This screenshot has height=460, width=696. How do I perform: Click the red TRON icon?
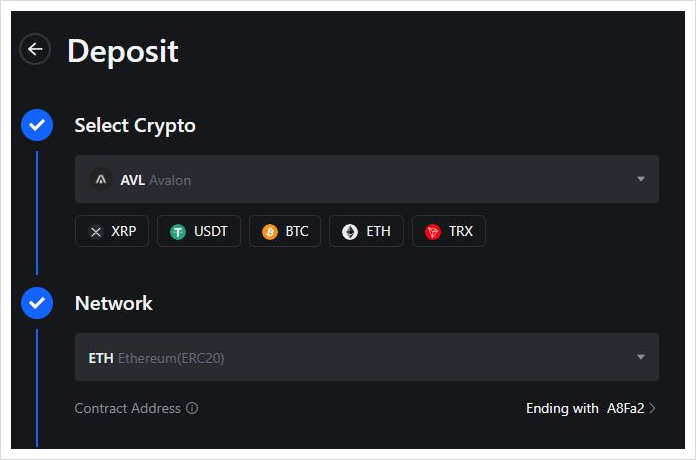tap(433, 231)
